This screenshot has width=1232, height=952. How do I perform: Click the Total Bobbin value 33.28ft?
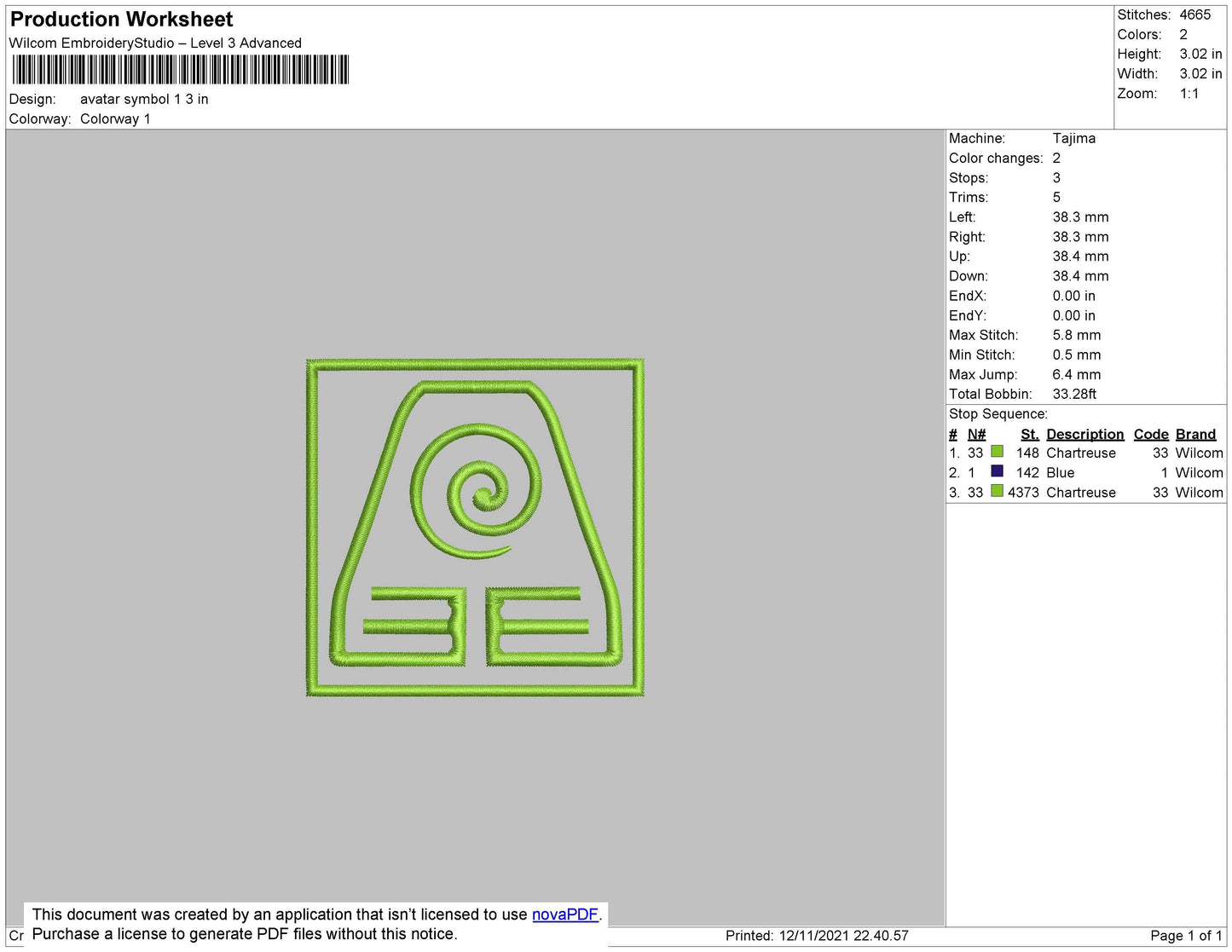[x=1073, y=394]
